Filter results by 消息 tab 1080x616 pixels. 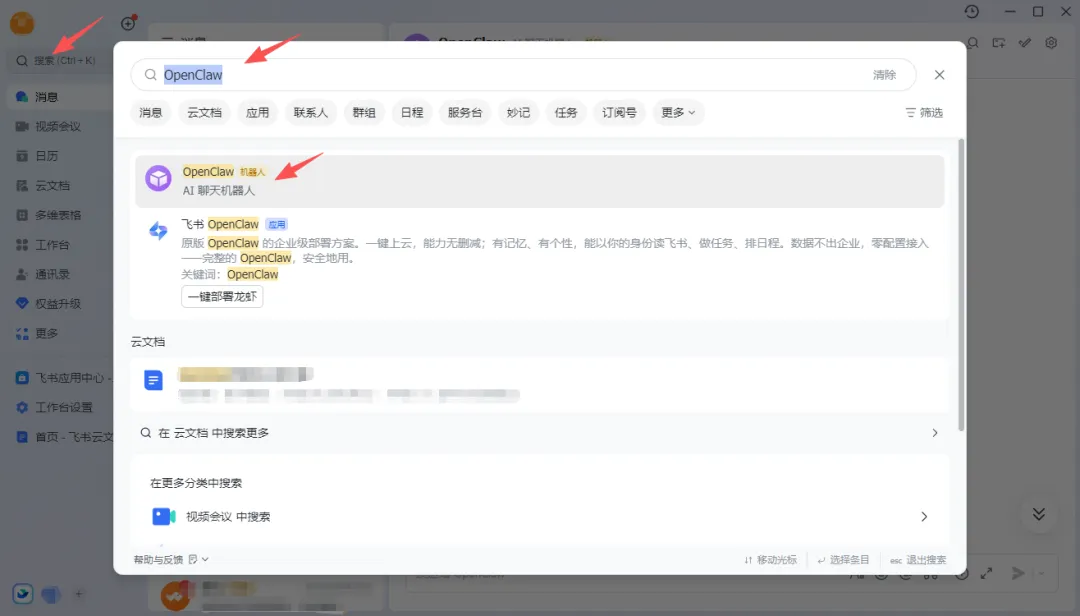pos(151,112)
